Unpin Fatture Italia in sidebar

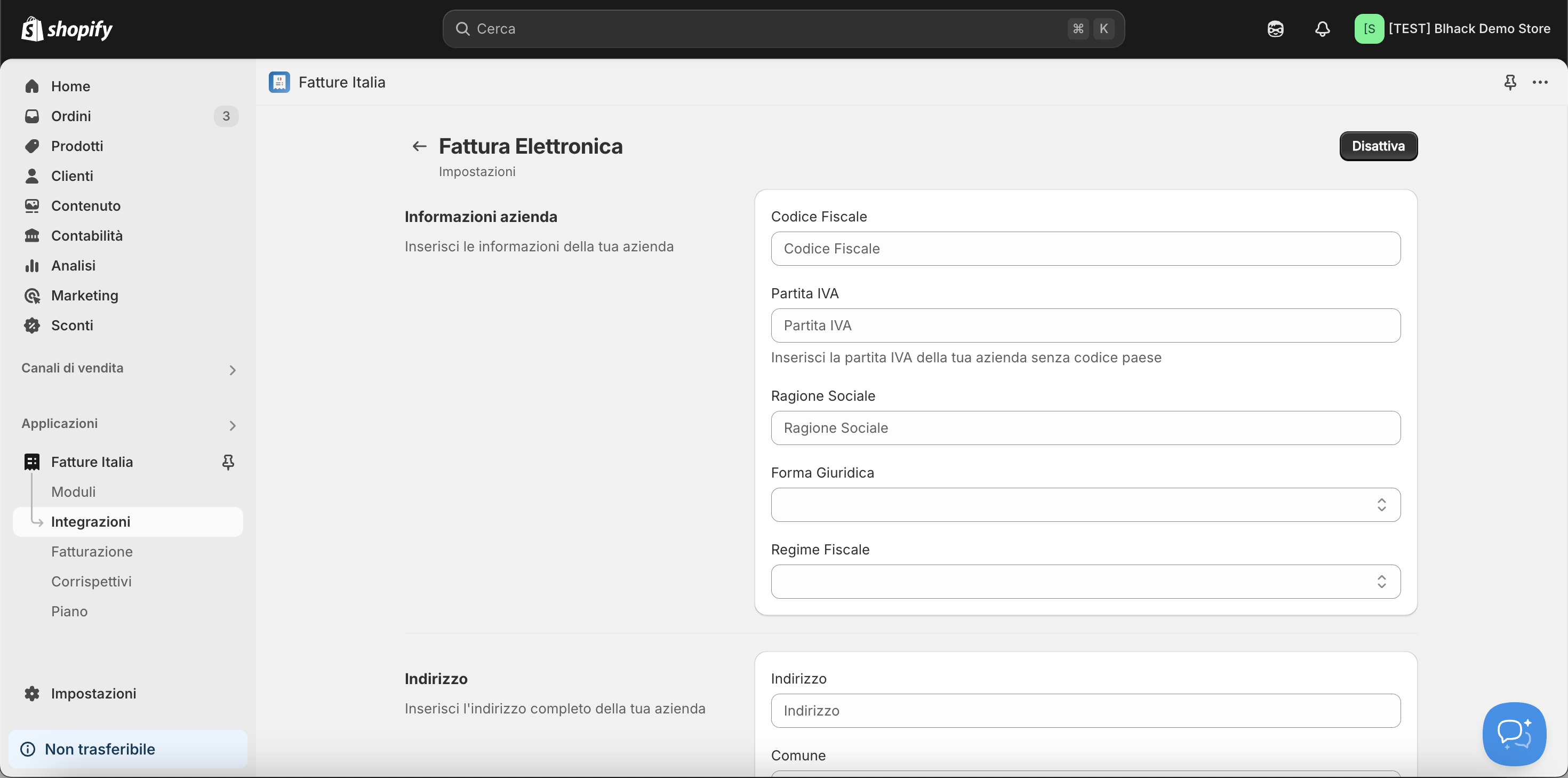click(228, 462)
